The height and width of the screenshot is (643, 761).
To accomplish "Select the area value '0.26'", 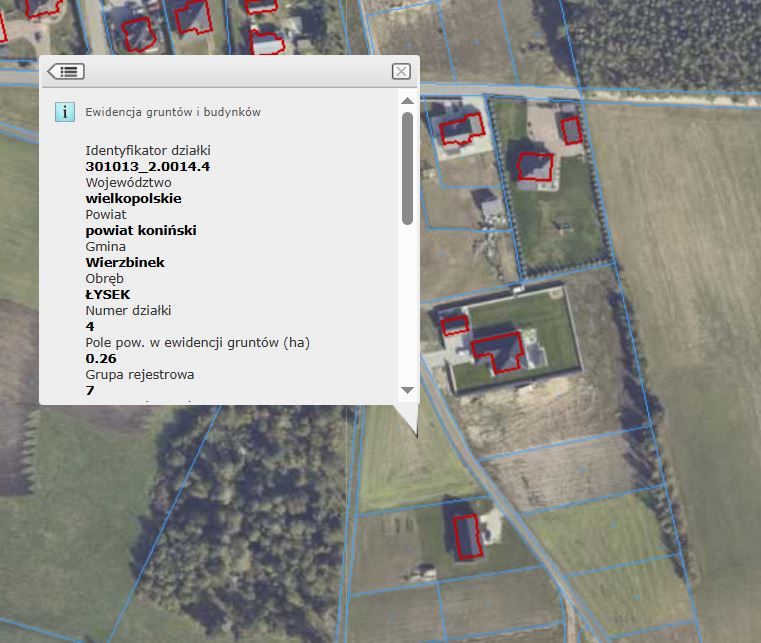I will pyautogui.click(x=101, y=359).
